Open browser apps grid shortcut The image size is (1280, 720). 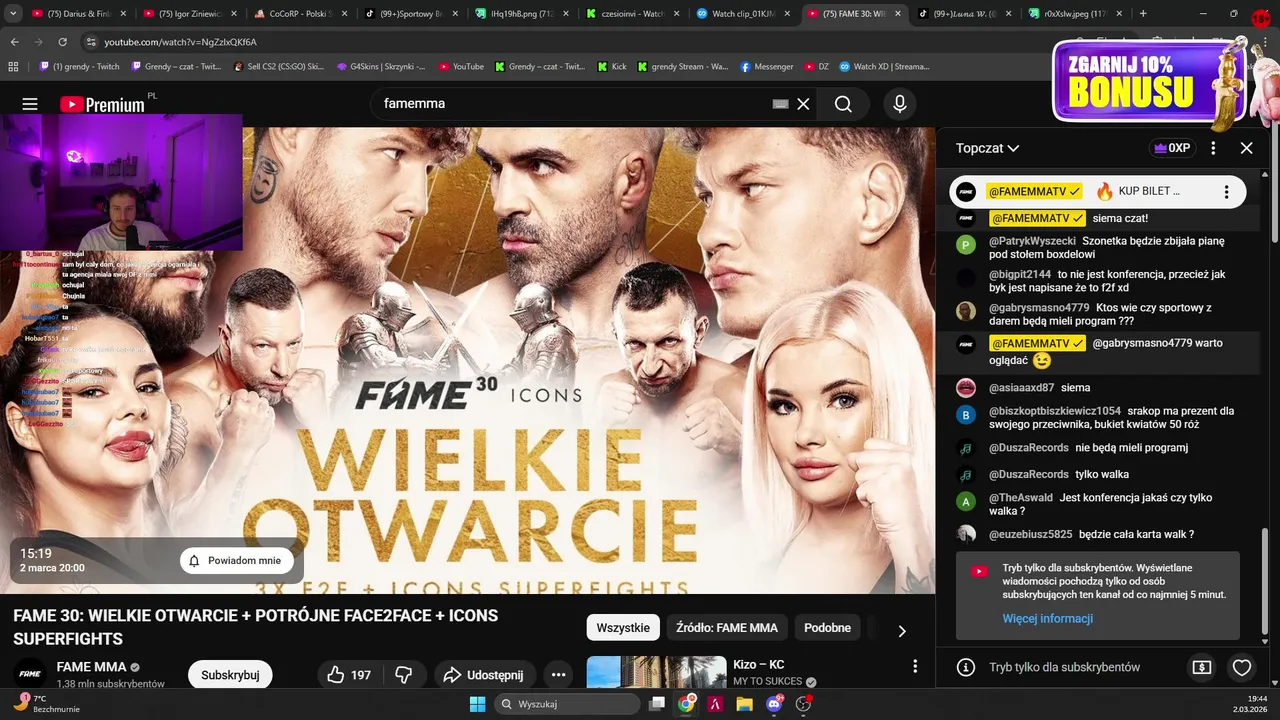(x=13, y=67)
